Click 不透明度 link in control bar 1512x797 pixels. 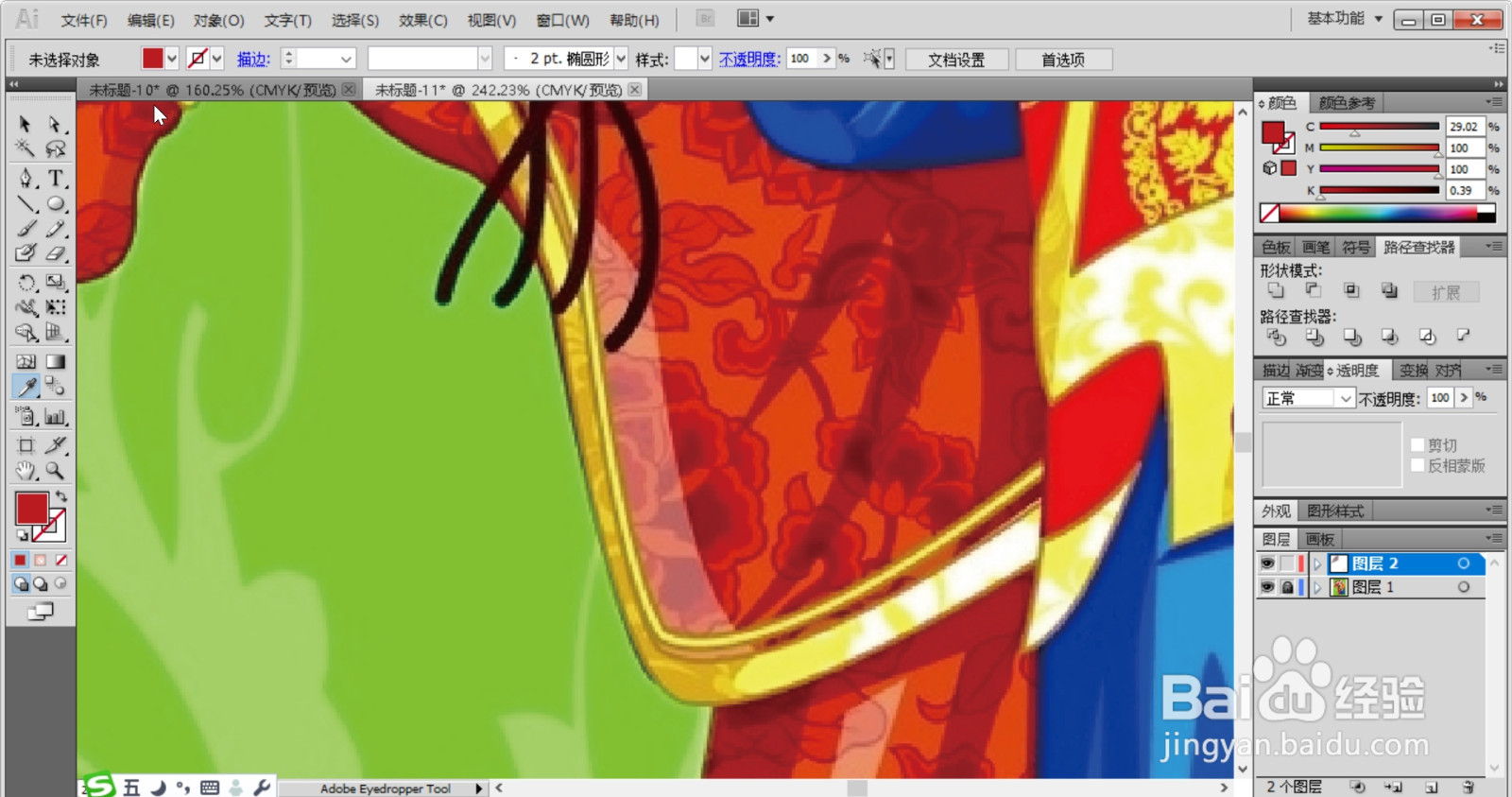tap(748, 59)
